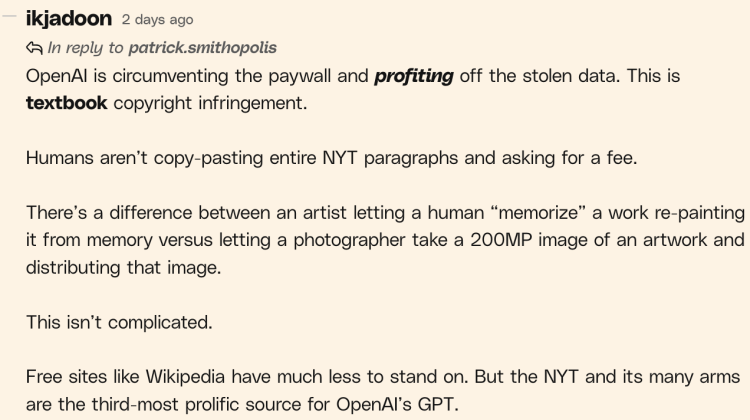The image size is (750, 420).
Task: Click the bold word 'textbook'
Action: [x=66, y=103]
